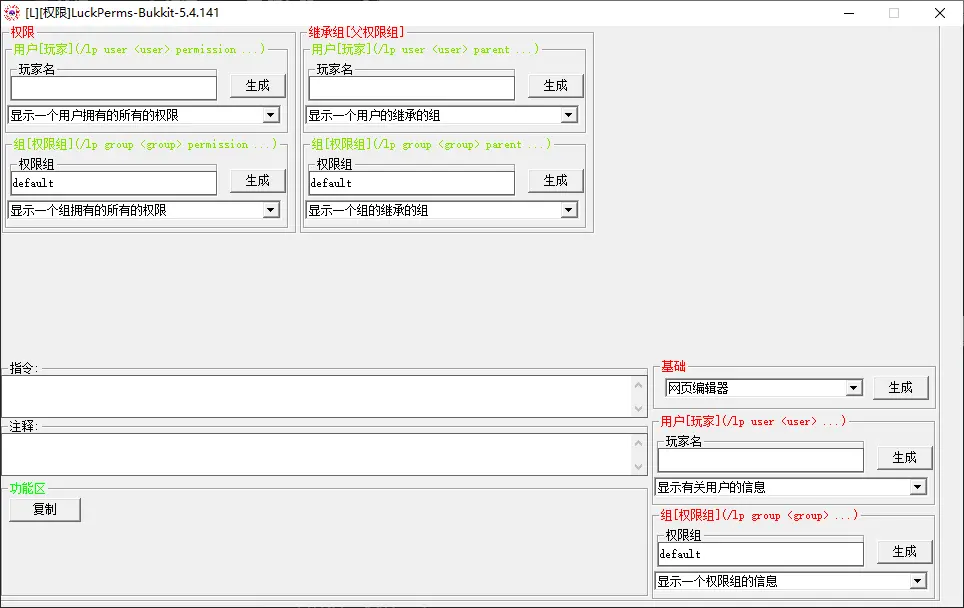Click down arrow of 指令 box scrollbar

(638, 408)
